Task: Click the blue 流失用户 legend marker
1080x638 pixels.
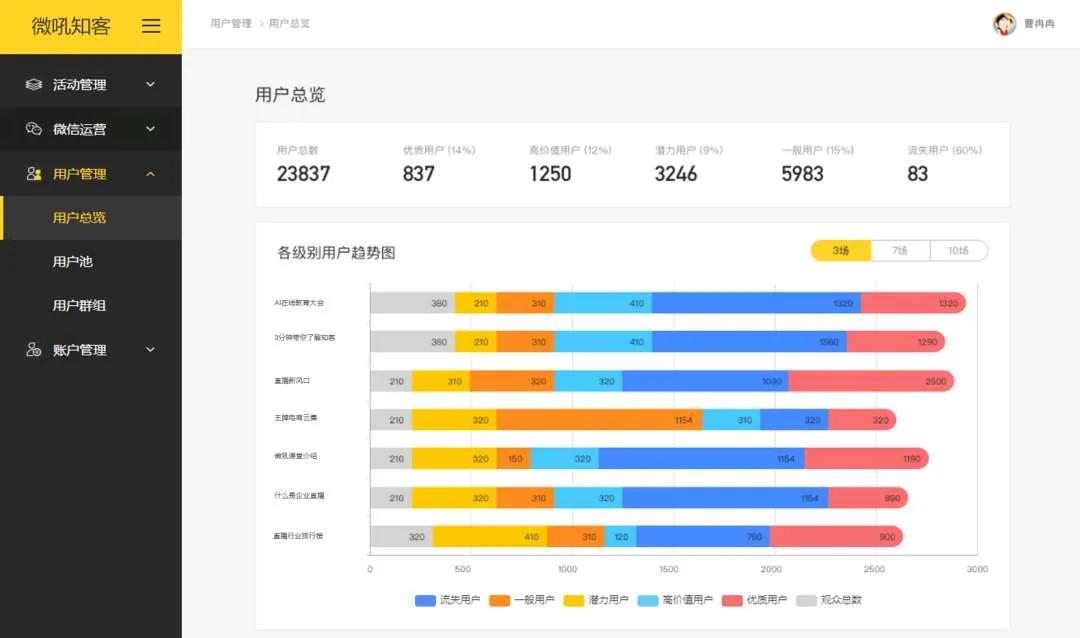Action: [424, 600]
